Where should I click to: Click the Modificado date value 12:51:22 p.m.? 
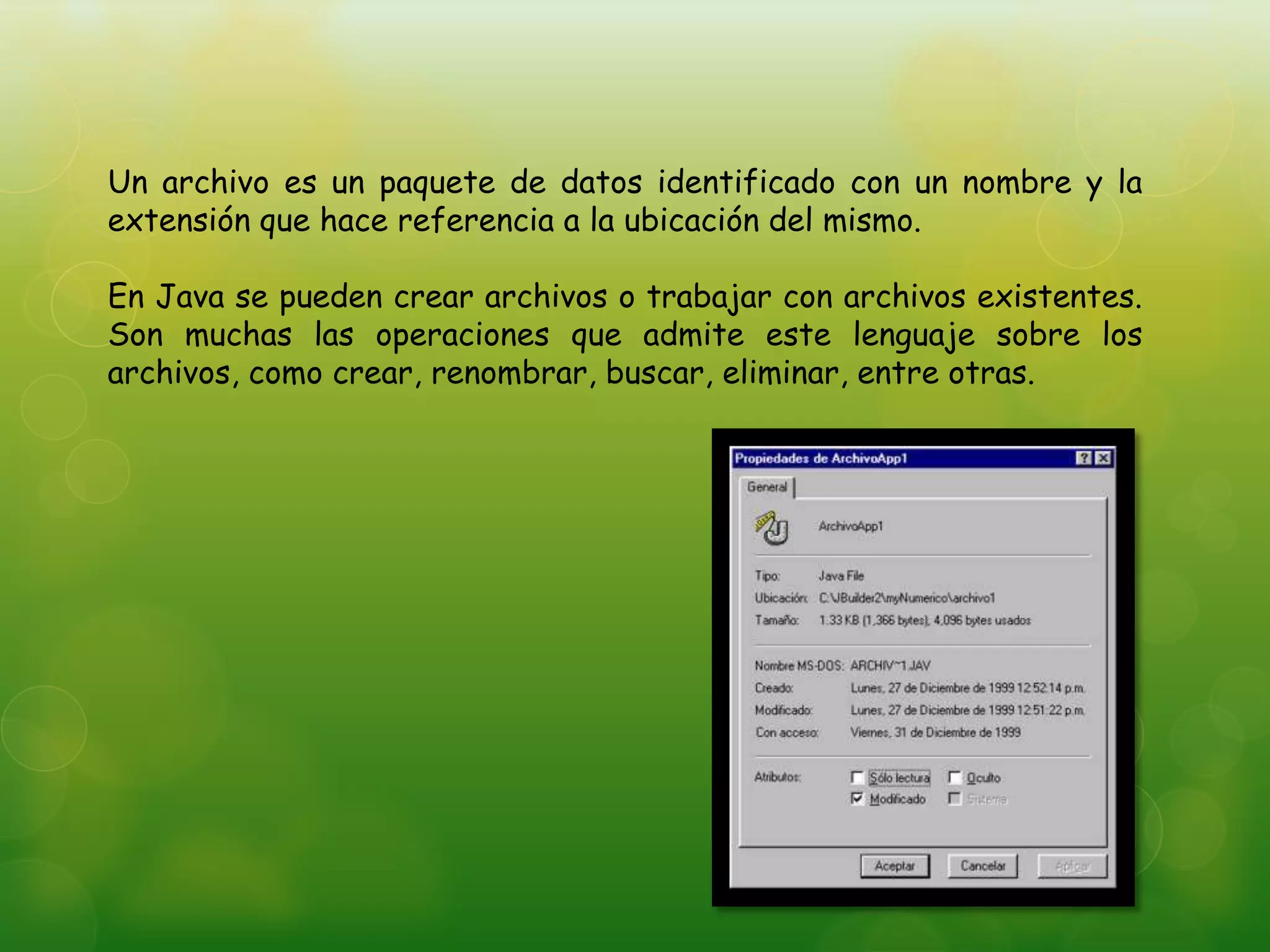[967, 710]
